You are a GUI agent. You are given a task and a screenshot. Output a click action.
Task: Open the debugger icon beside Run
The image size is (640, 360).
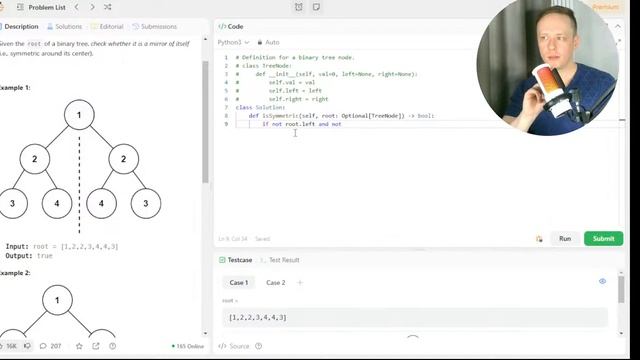(x=539, y=239)
